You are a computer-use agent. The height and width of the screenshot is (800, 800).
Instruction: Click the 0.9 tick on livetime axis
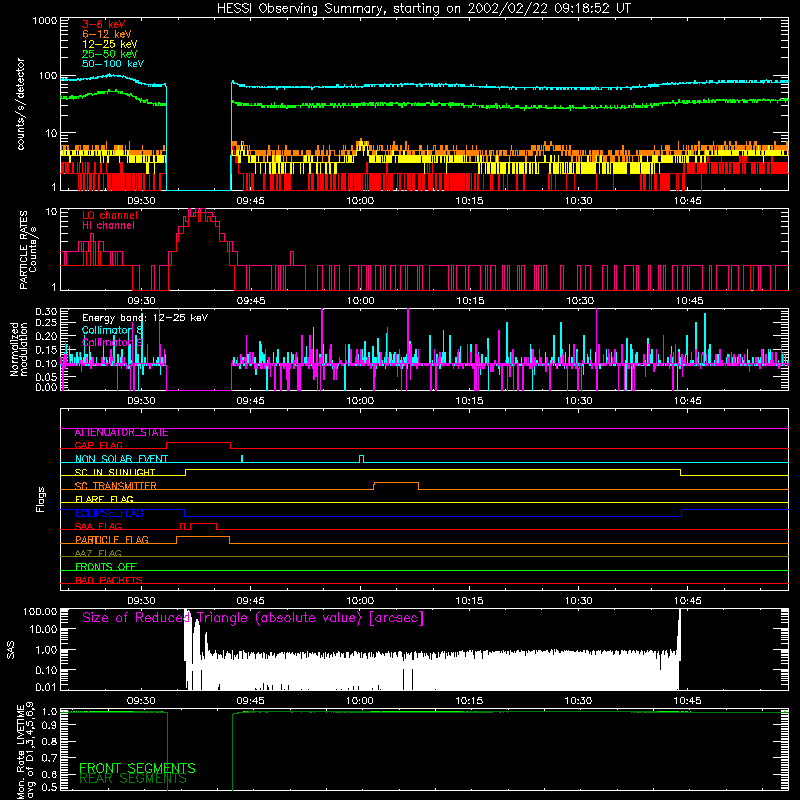(49, 725)
